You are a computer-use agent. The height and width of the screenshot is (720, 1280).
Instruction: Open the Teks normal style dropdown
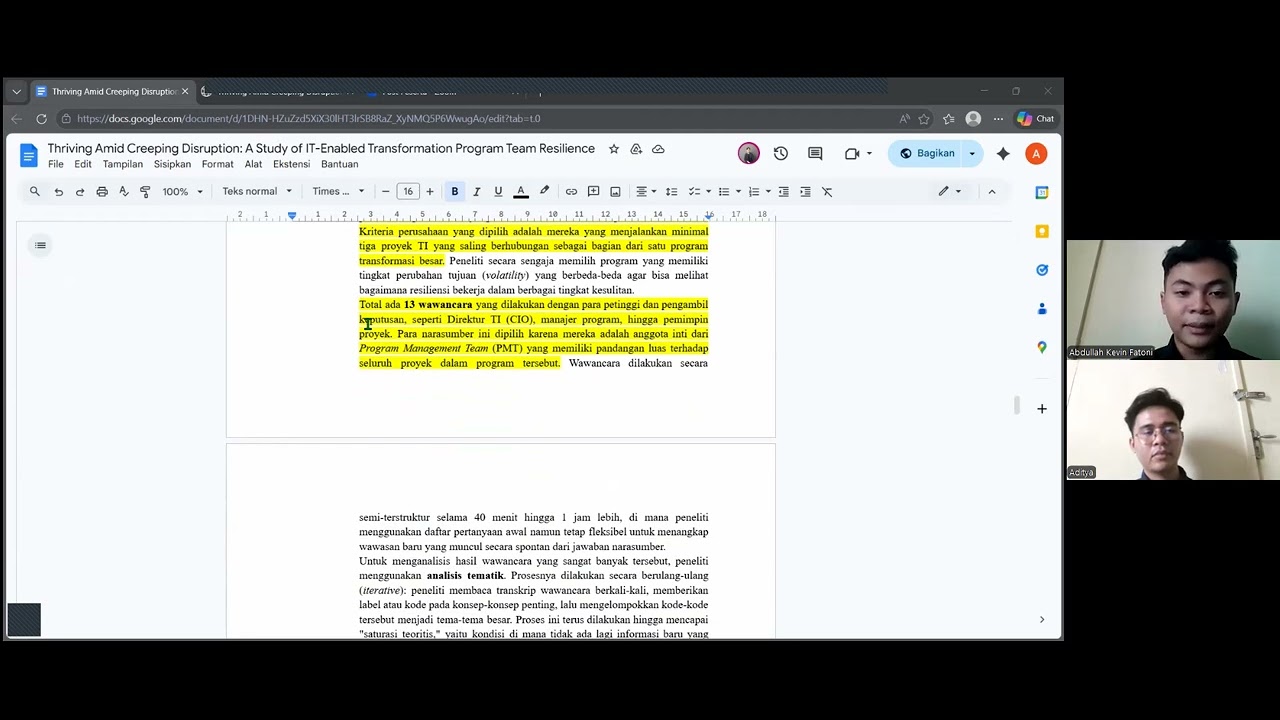click(x=257, y=191)
